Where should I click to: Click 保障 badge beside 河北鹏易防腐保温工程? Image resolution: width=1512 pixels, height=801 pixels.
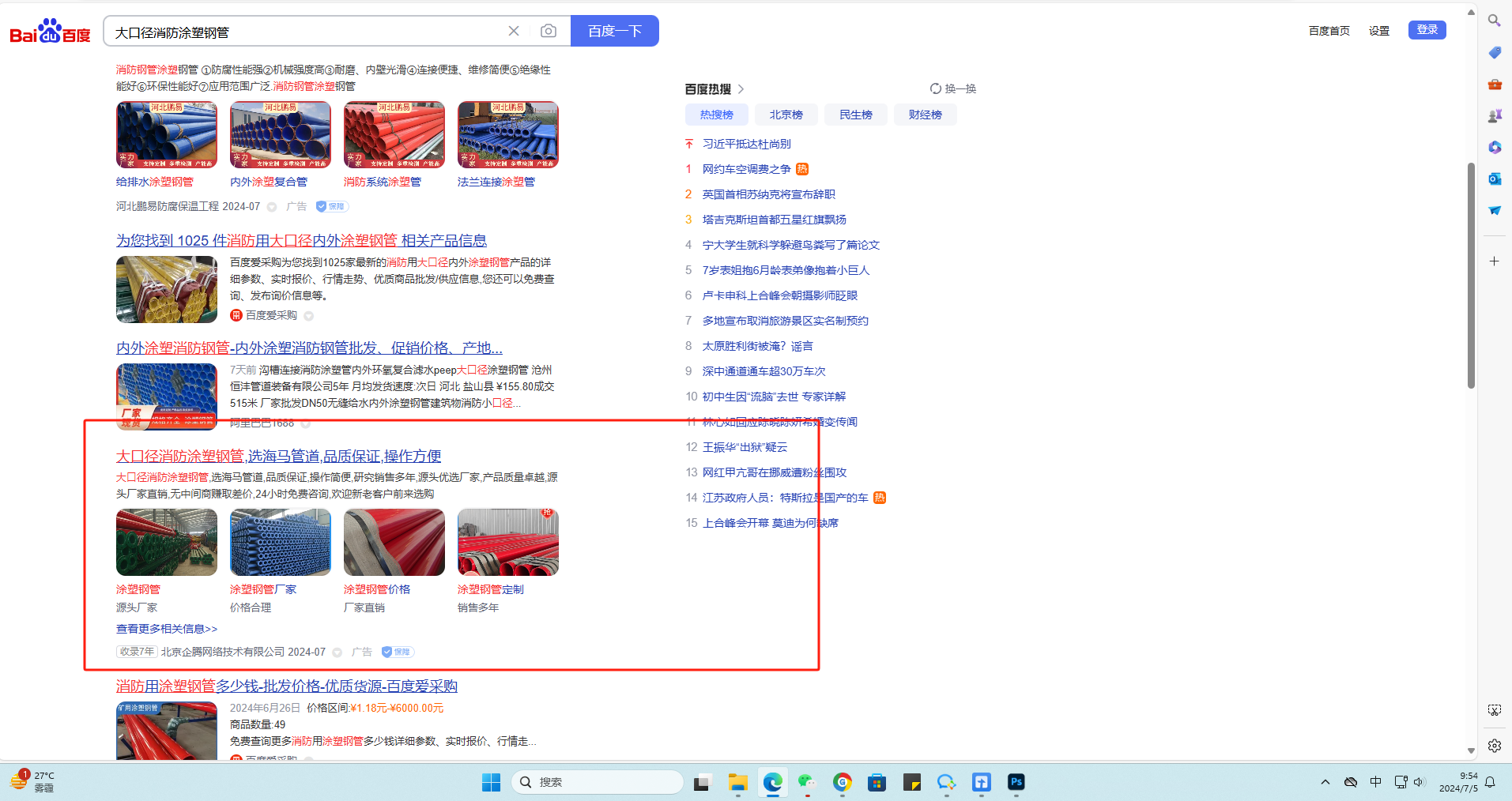[x=332, y=206]
